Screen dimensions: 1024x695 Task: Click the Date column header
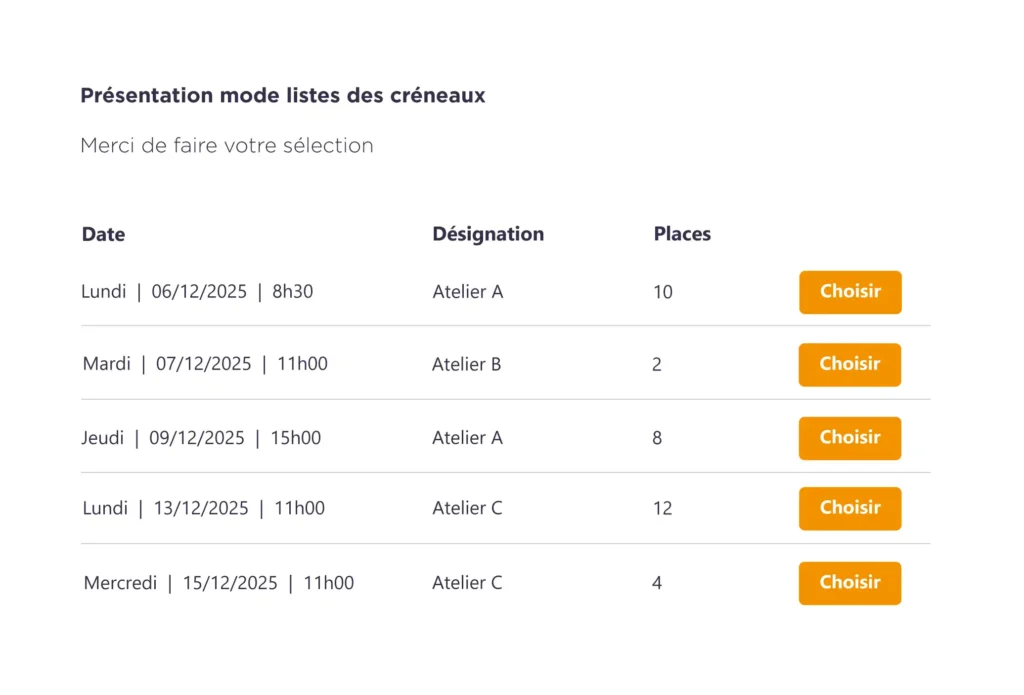coord(103,234)
